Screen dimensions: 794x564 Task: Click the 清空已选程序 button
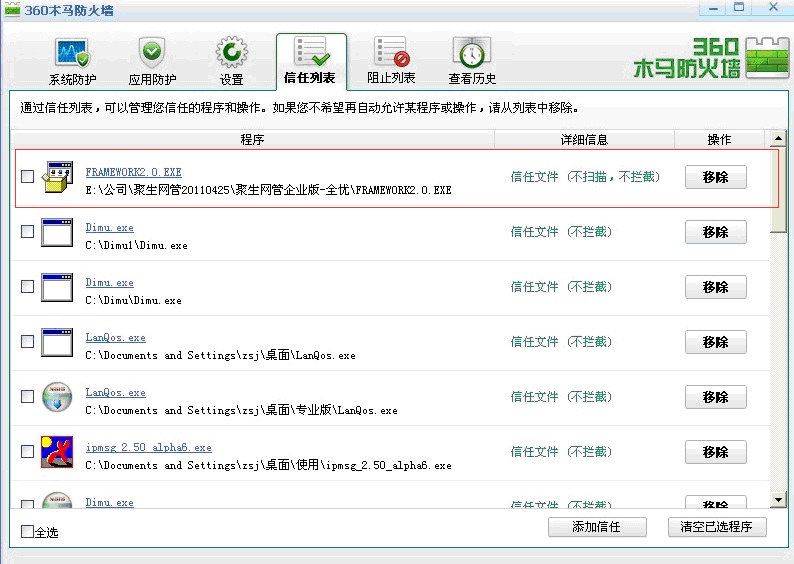[717, 527]
